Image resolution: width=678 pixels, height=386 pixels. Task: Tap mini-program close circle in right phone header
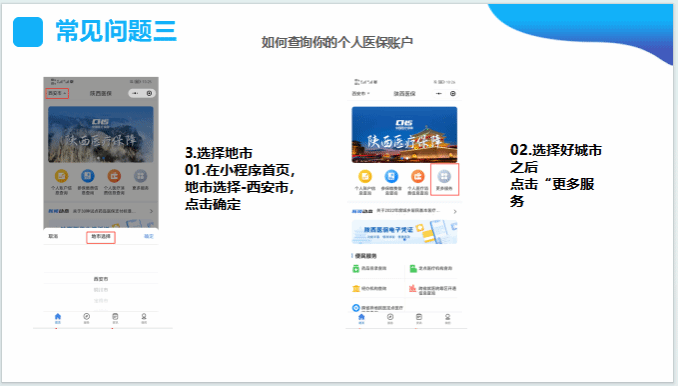click(453, 93)
